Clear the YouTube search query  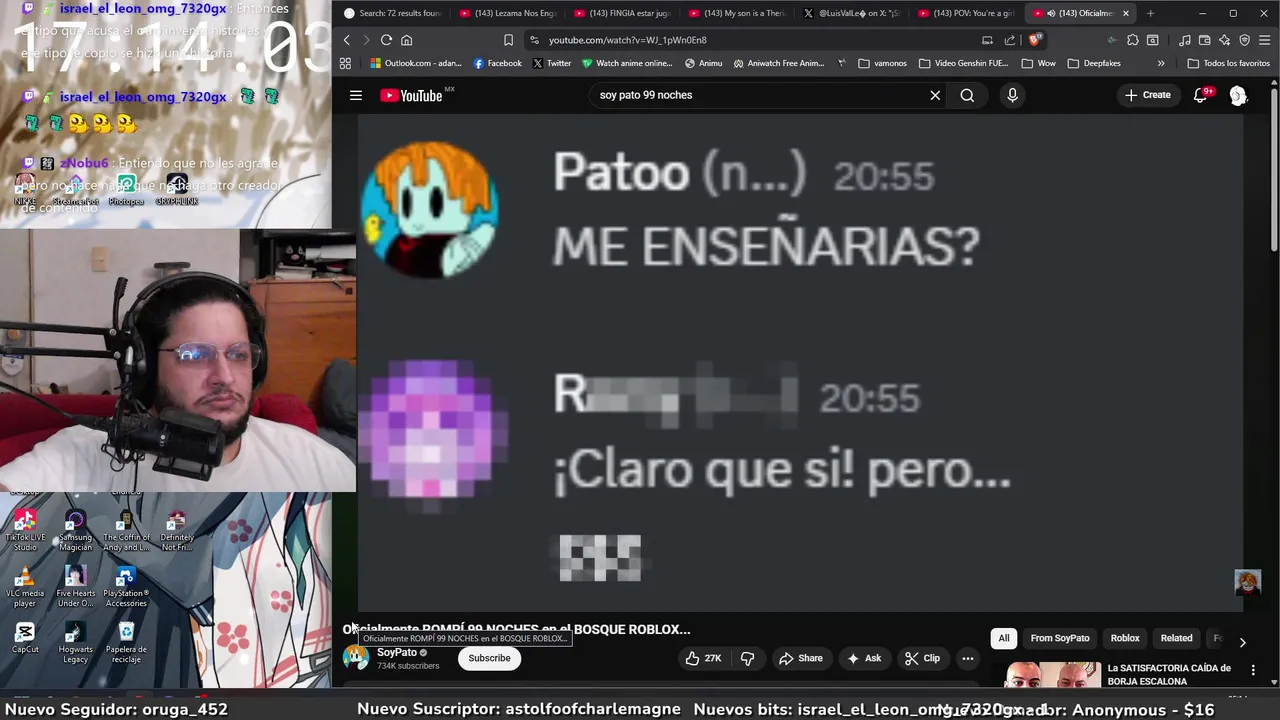pos(935,95)
